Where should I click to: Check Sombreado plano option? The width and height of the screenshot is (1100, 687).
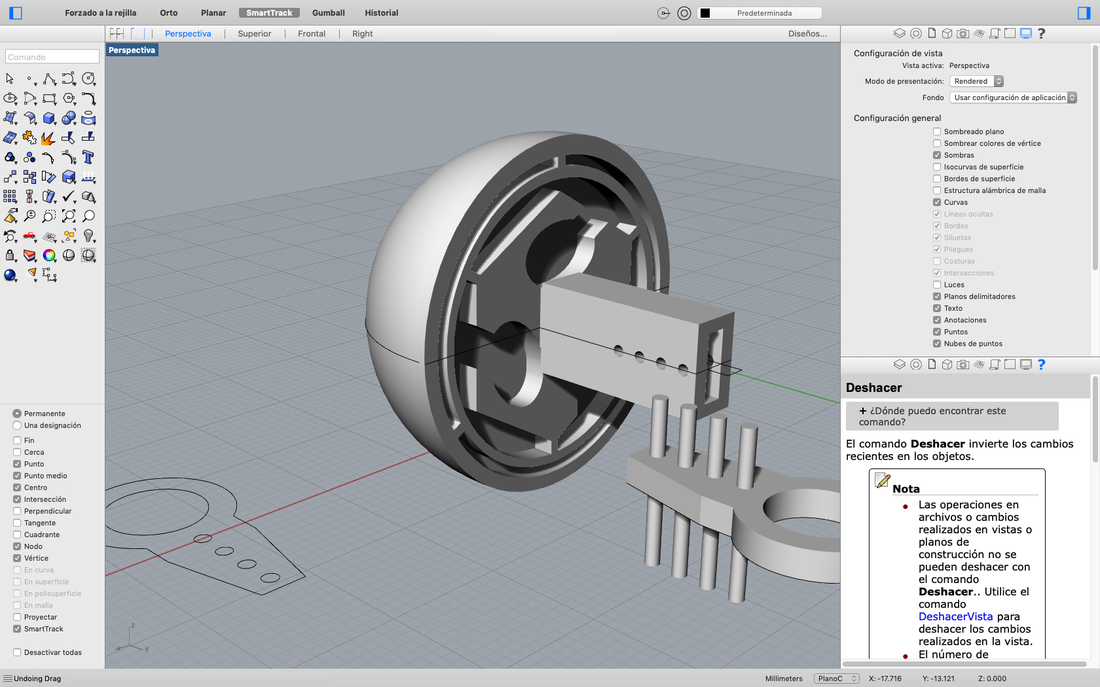937,131
